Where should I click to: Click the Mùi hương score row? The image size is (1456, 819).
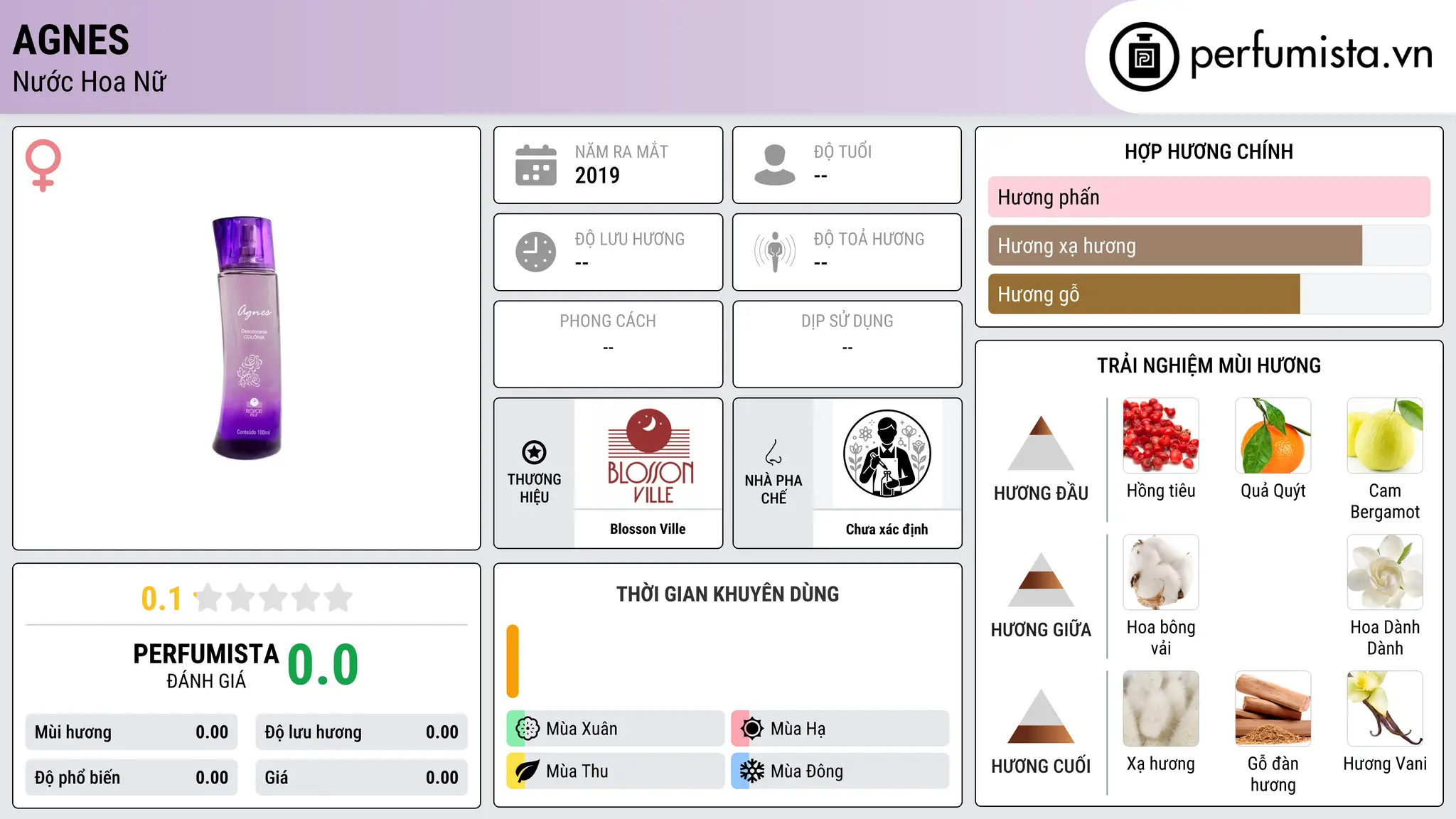(132, 732)
